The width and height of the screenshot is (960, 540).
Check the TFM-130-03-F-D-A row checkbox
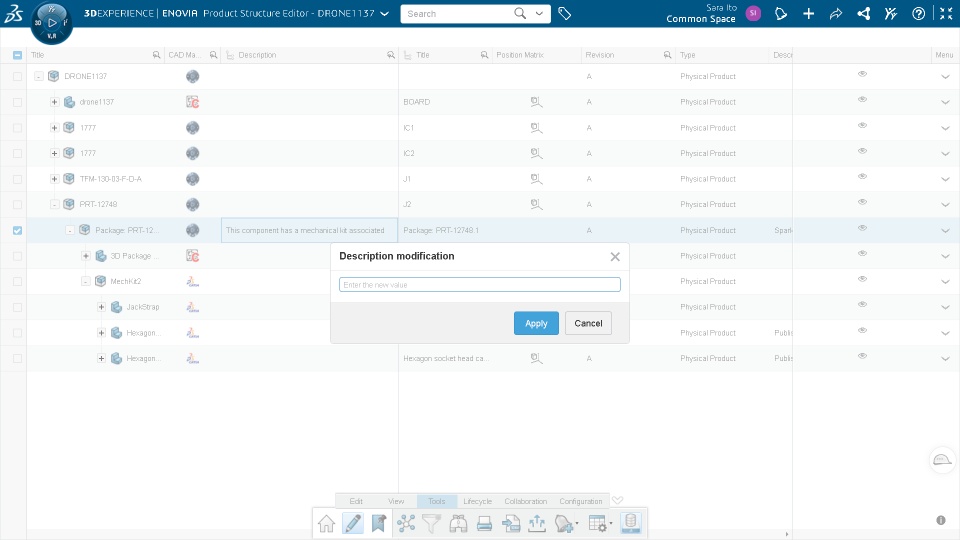pyautogui.click(x=17, y=179)
